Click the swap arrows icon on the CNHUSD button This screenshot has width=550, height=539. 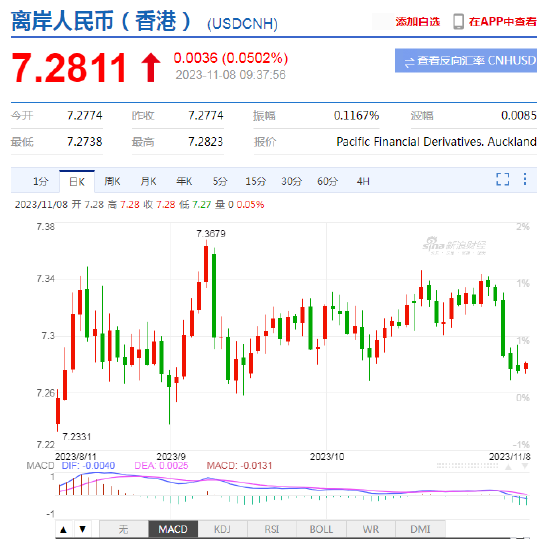tap(409, 62)
